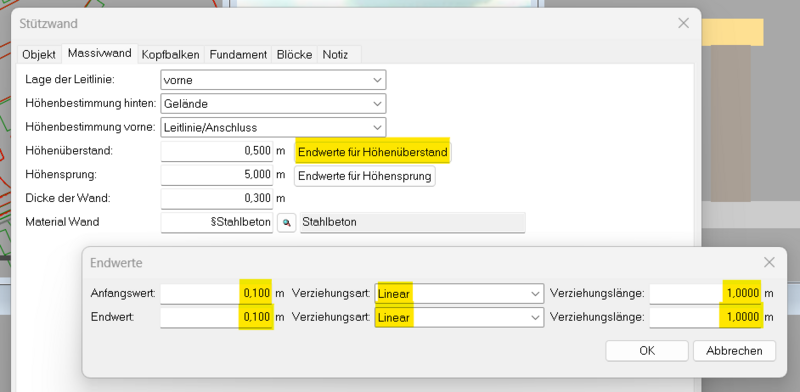The width and height of the screenshot is (800, 392).
Task: Close the Endwerte dialog
Action: point(769,263)
